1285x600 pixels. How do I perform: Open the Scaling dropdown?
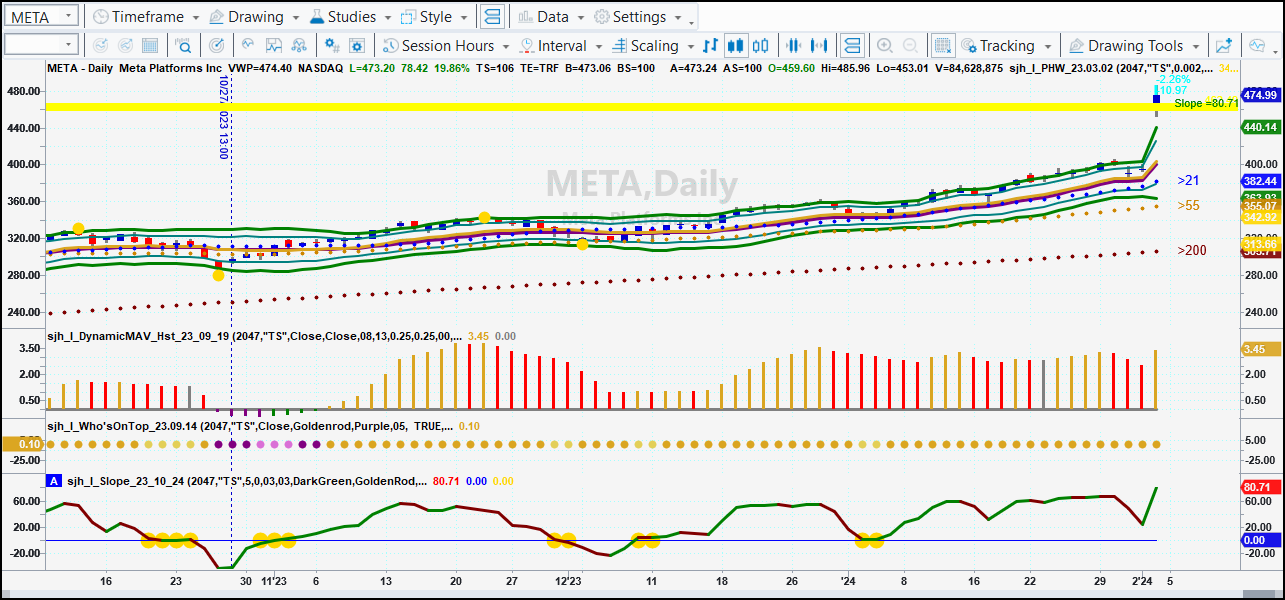tap(653, 46)
